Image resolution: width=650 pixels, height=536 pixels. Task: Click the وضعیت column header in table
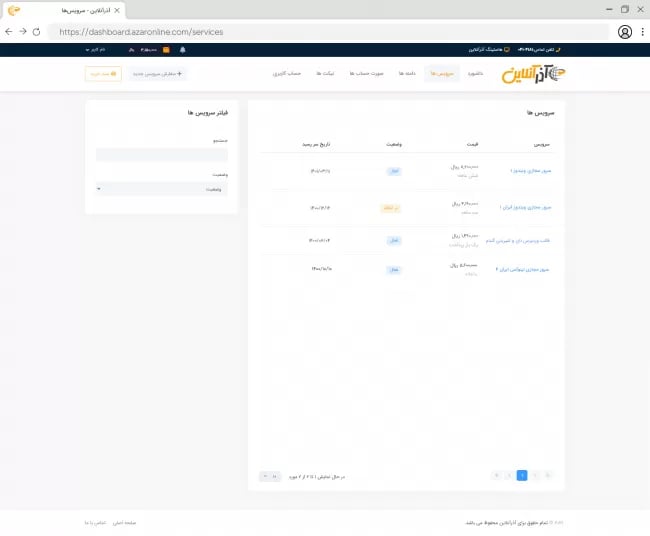(x=394, y=144)
